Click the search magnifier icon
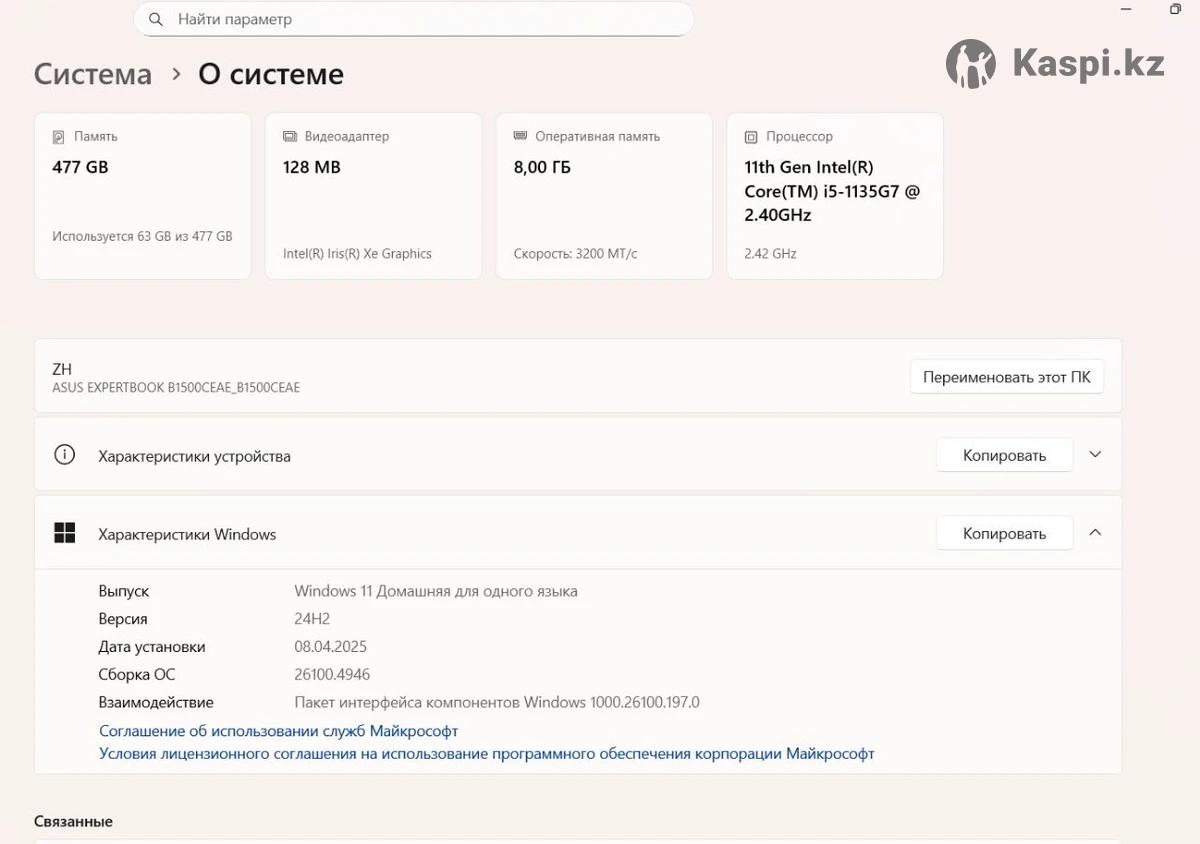The width and height of the screenshot is (1200, 844). point(156,19)
